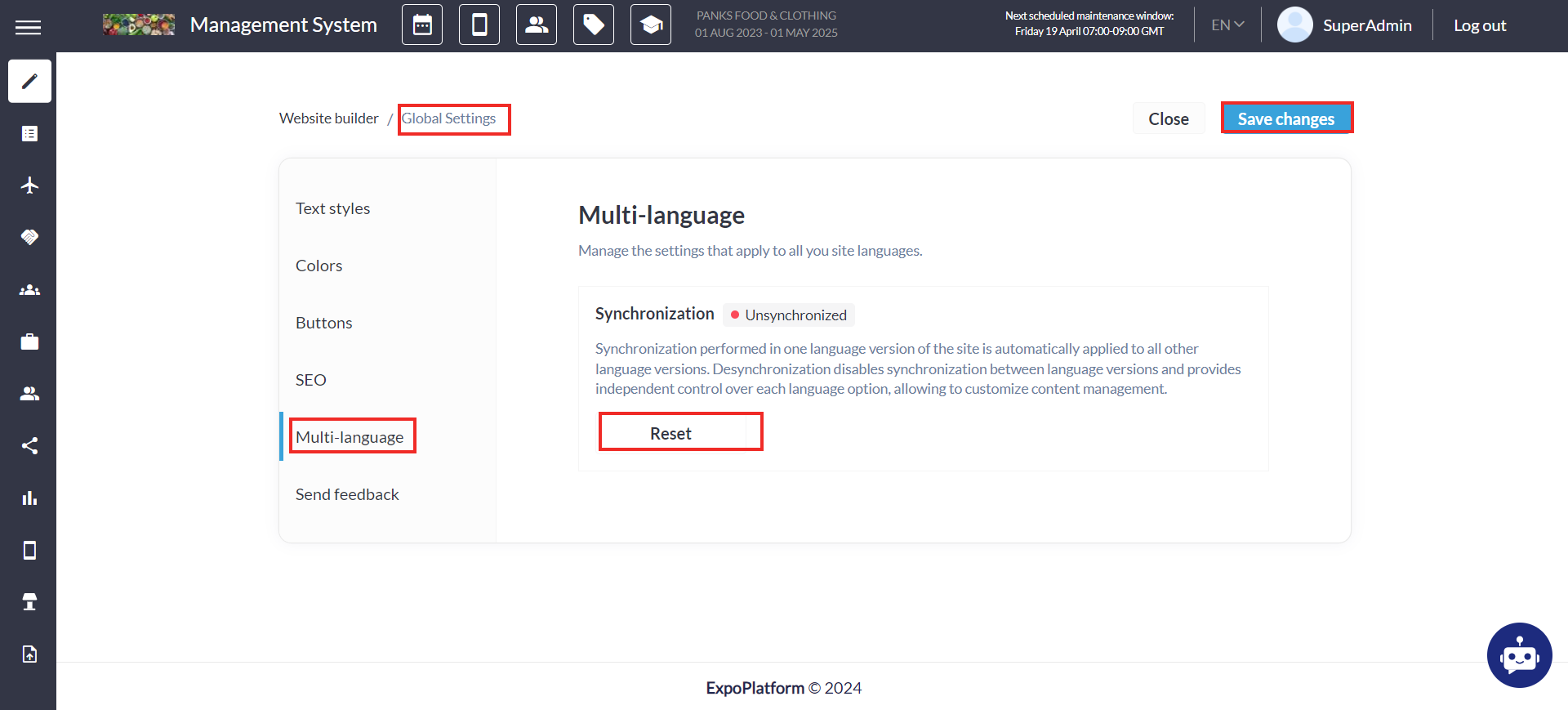Open the hamburger menu
The width and height of the screenshot is (1568, 710).
click(x=28, y=27)
